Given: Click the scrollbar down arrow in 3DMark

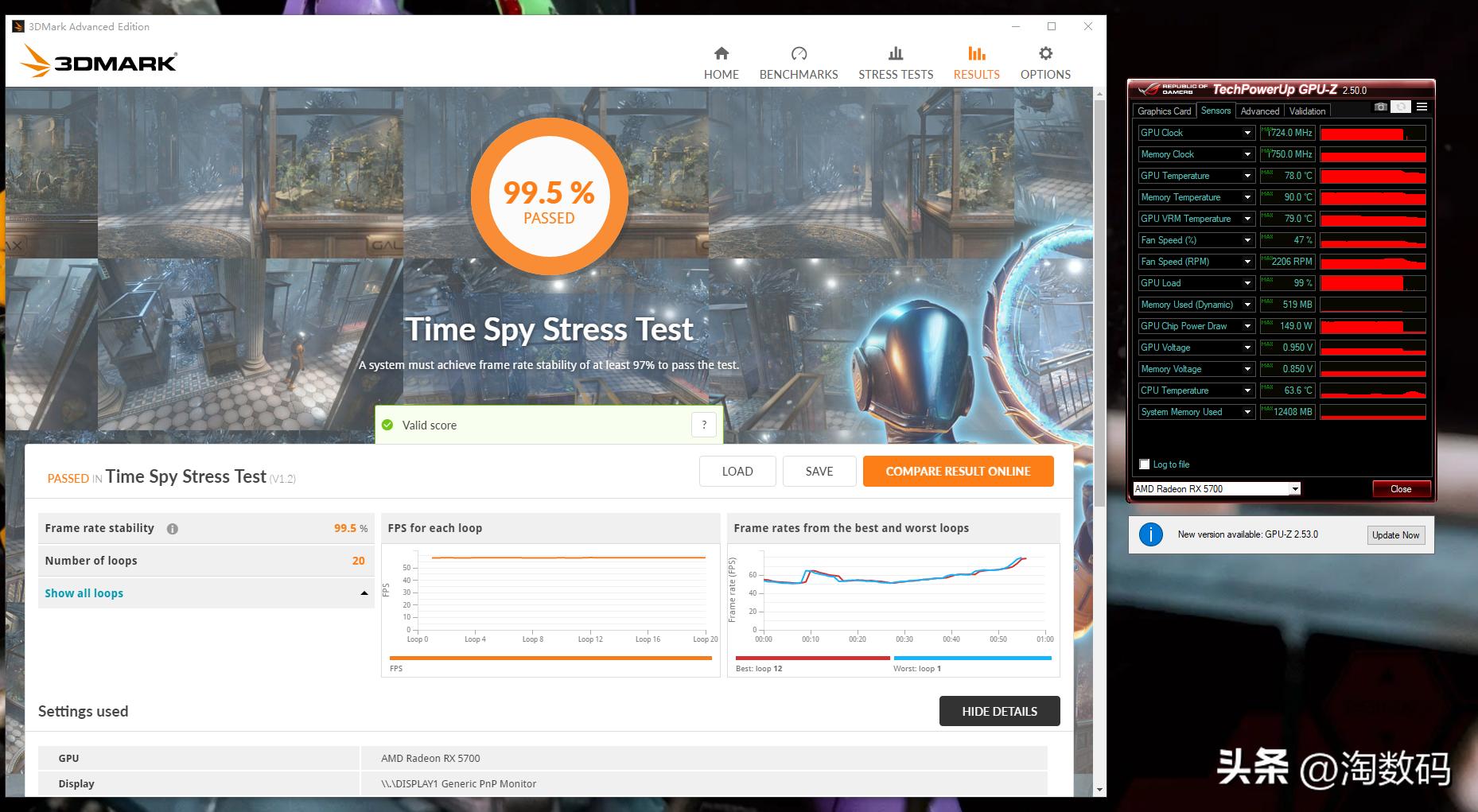Looking at the screenshot, I should pos(1099,790).
